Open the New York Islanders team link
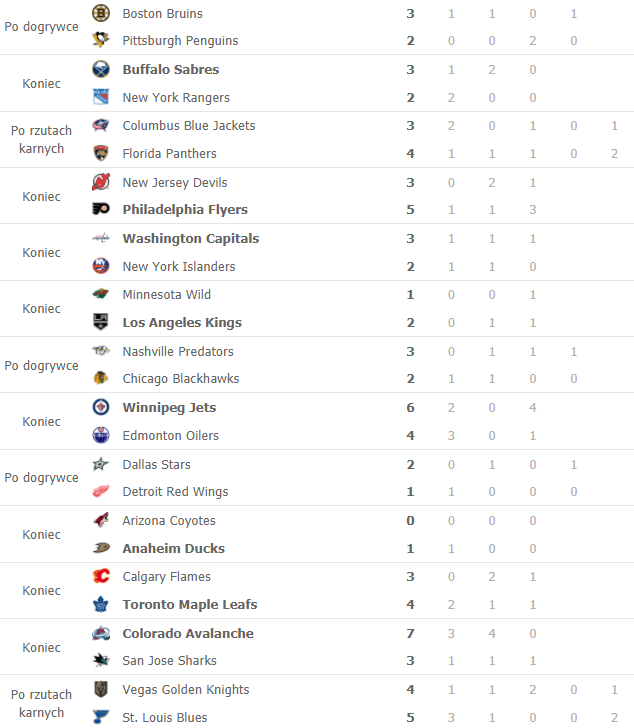 (179, 266)
